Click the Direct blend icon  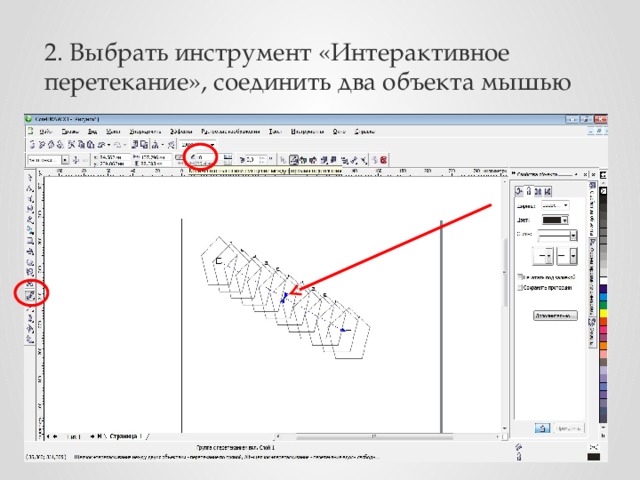pos(294,160)
